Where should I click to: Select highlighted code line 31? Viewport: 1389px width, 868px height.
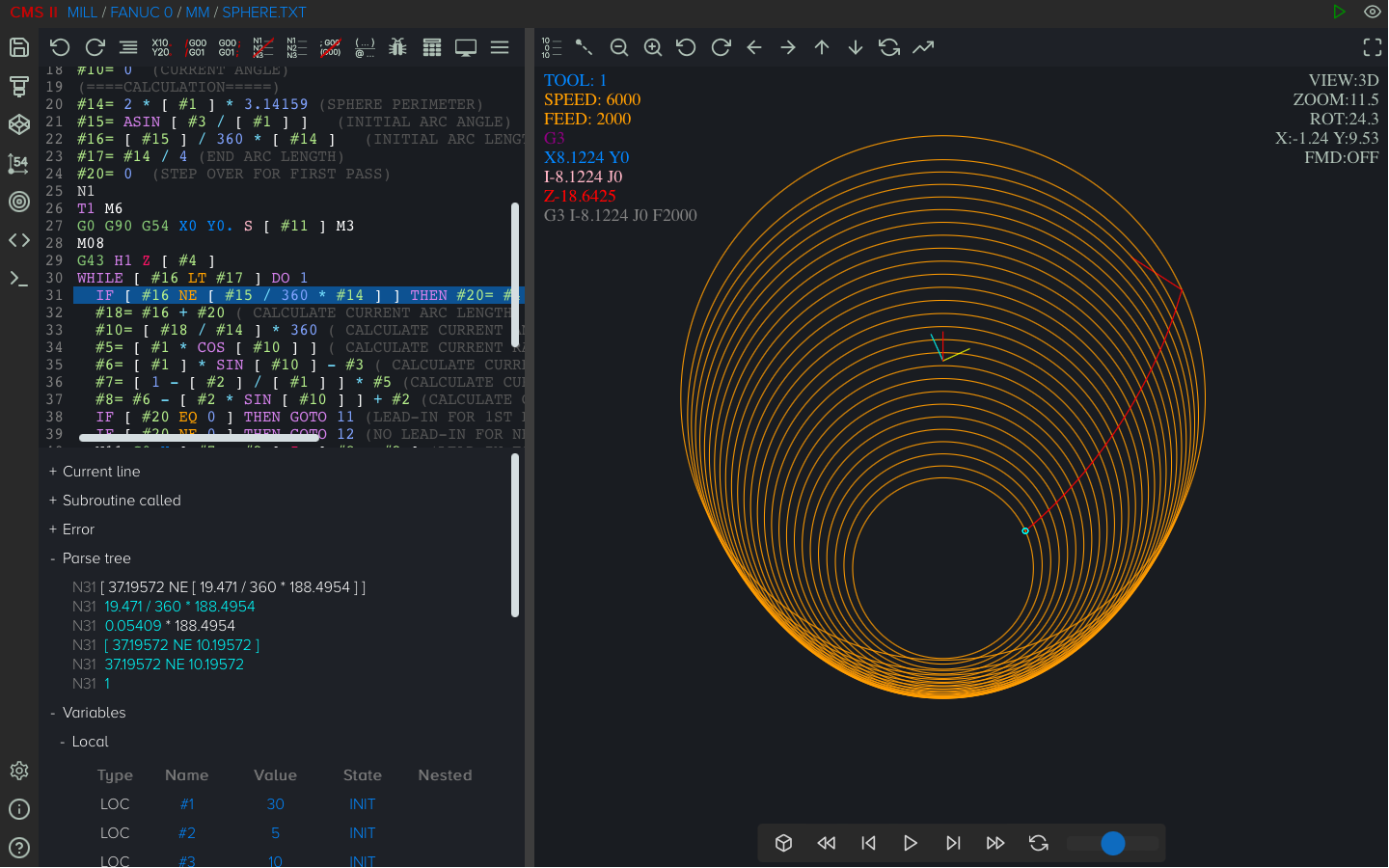point(299,295)
